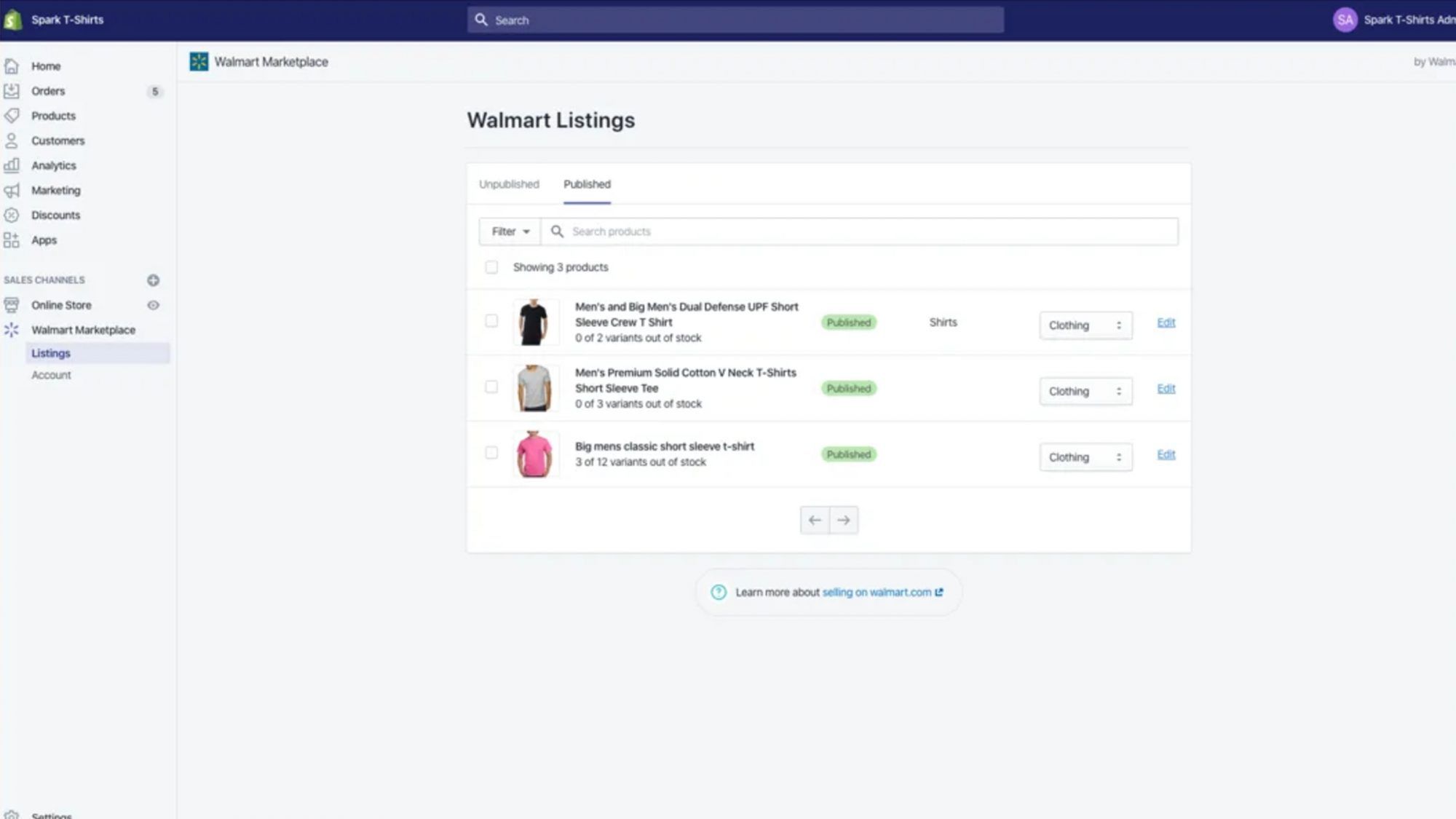Image resolution: width=1456 pixels, height=819 pixels.
Task: Open Products in the sidebar
Action: click(53, 116)
